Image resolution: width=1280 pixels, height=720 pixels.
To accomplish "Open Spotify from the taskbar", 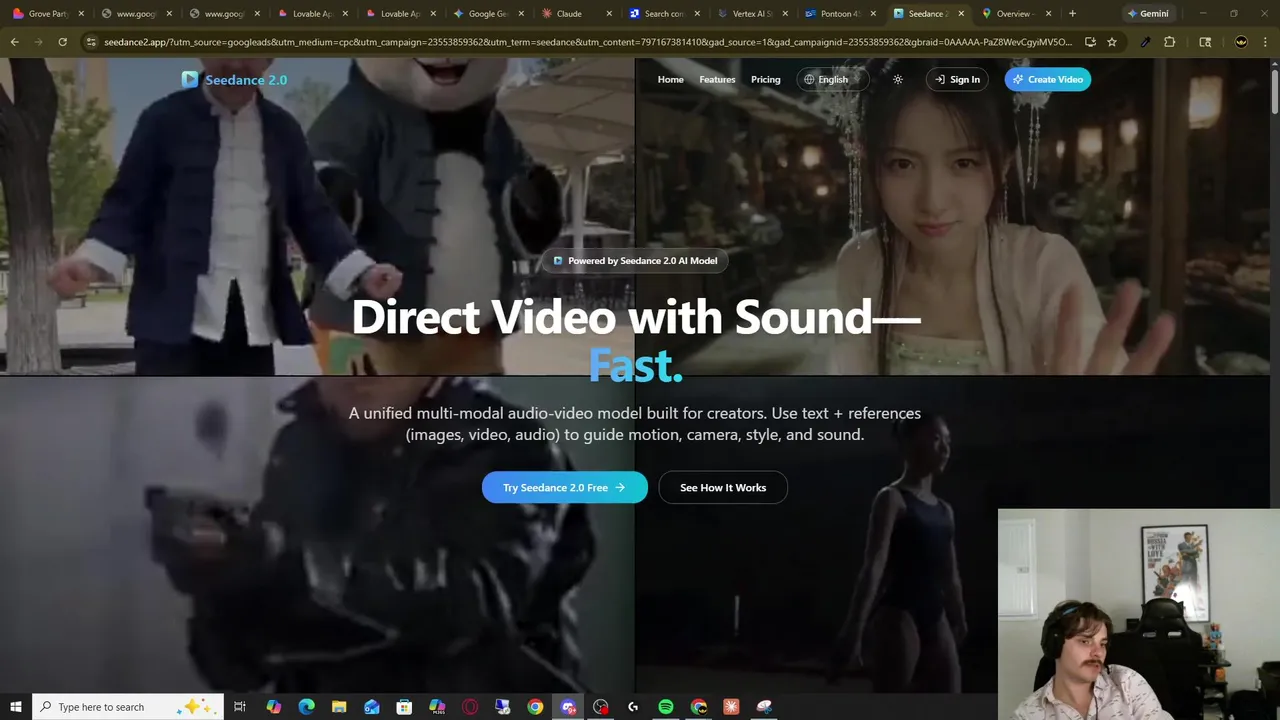I will (666, 707).
